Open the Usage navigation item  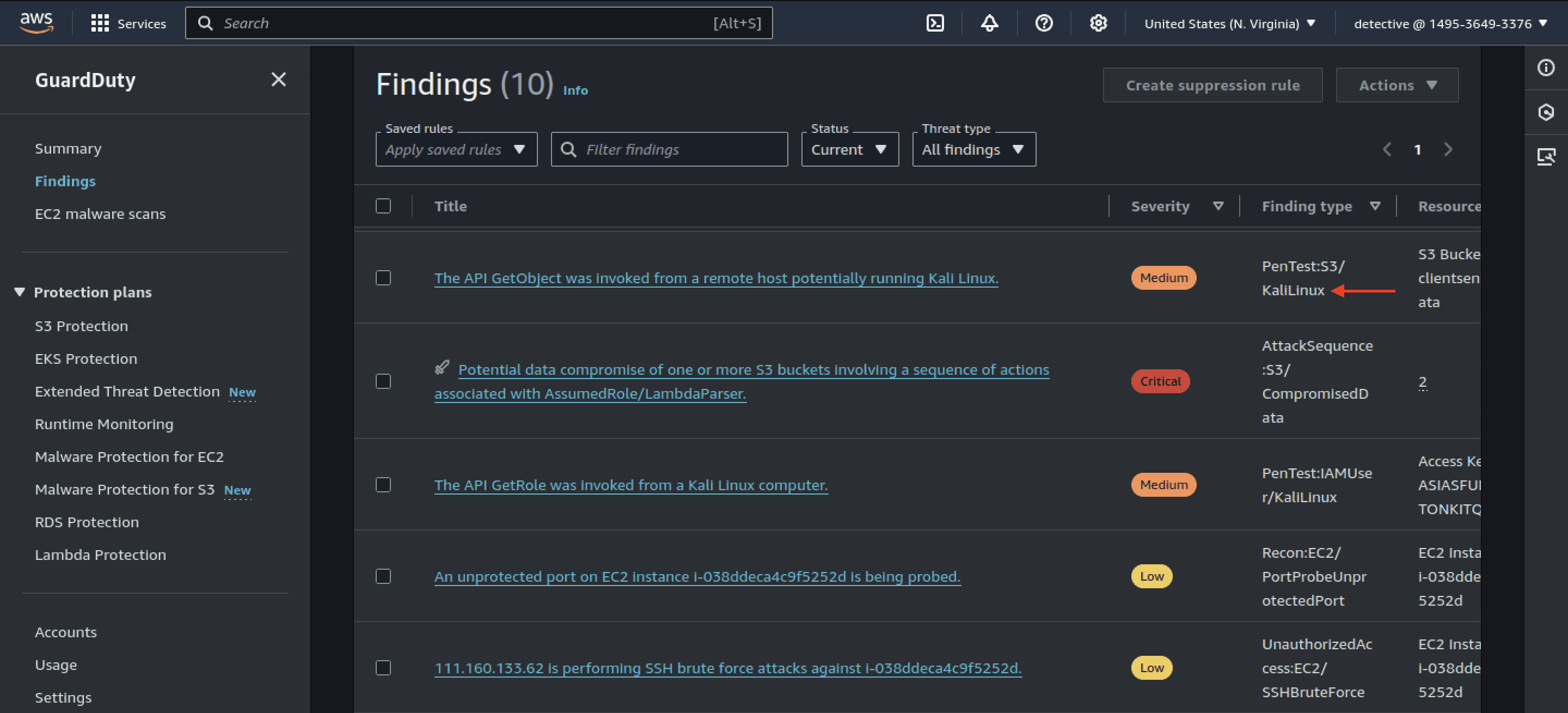pos(56,666)
